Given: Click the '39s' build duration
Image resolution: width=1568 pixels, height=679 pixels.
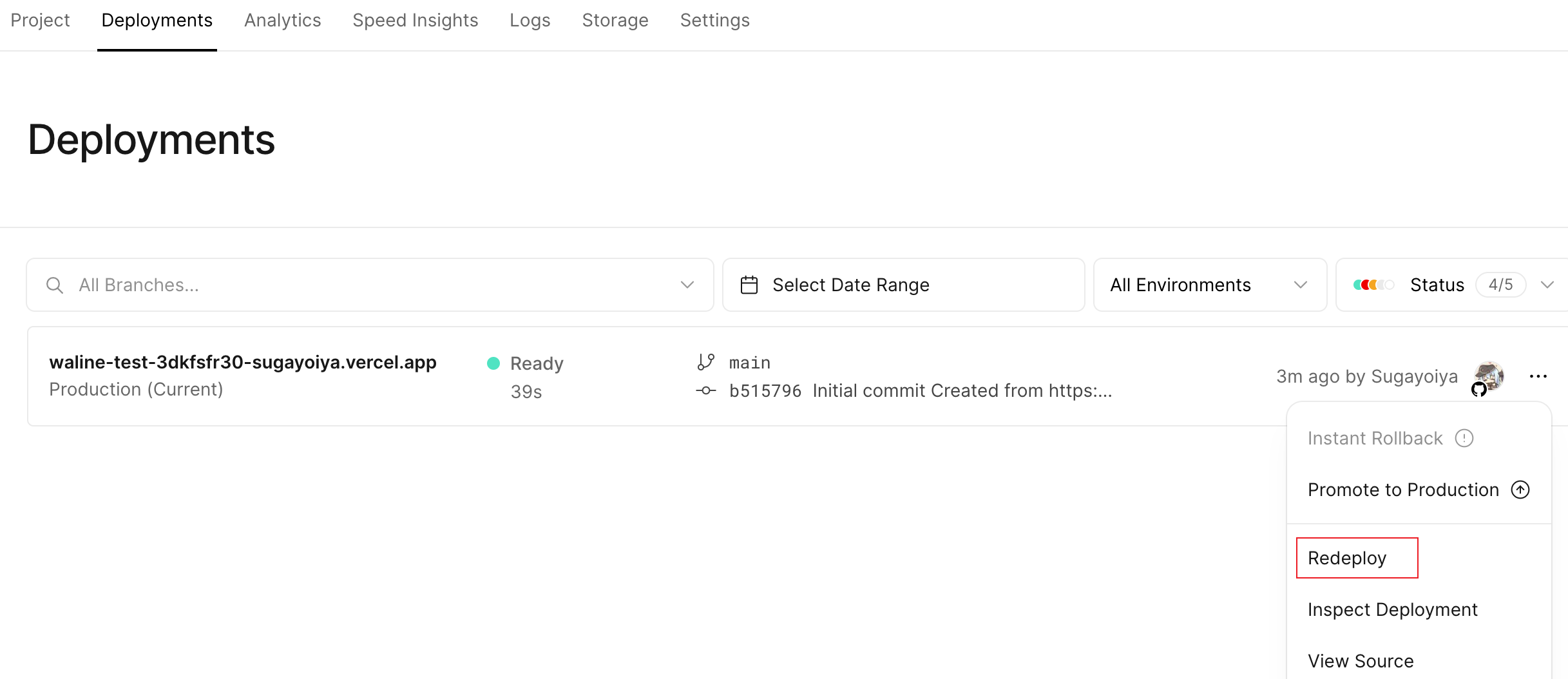Looking at the screenshot, I should tap(526, 392).
